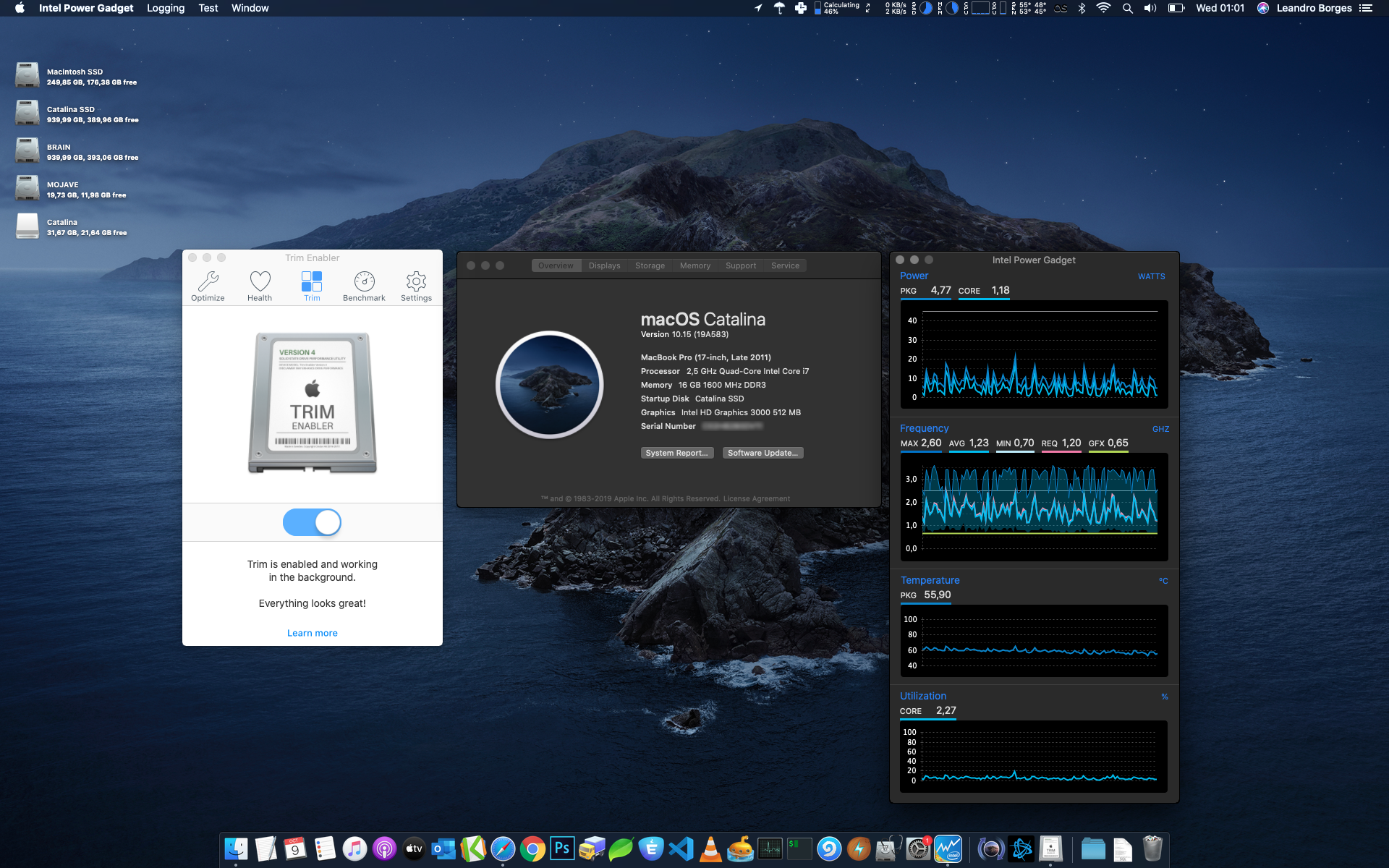Open Trim Enabler Settings gear

(416, 286)
